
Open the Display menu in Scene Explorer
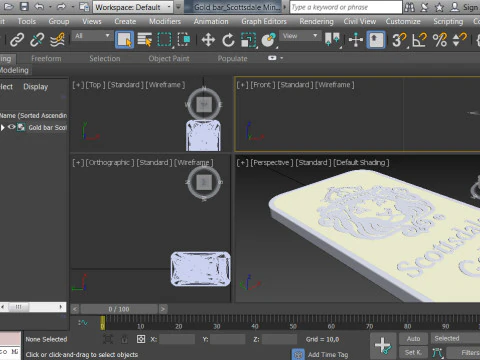[36, 87]
